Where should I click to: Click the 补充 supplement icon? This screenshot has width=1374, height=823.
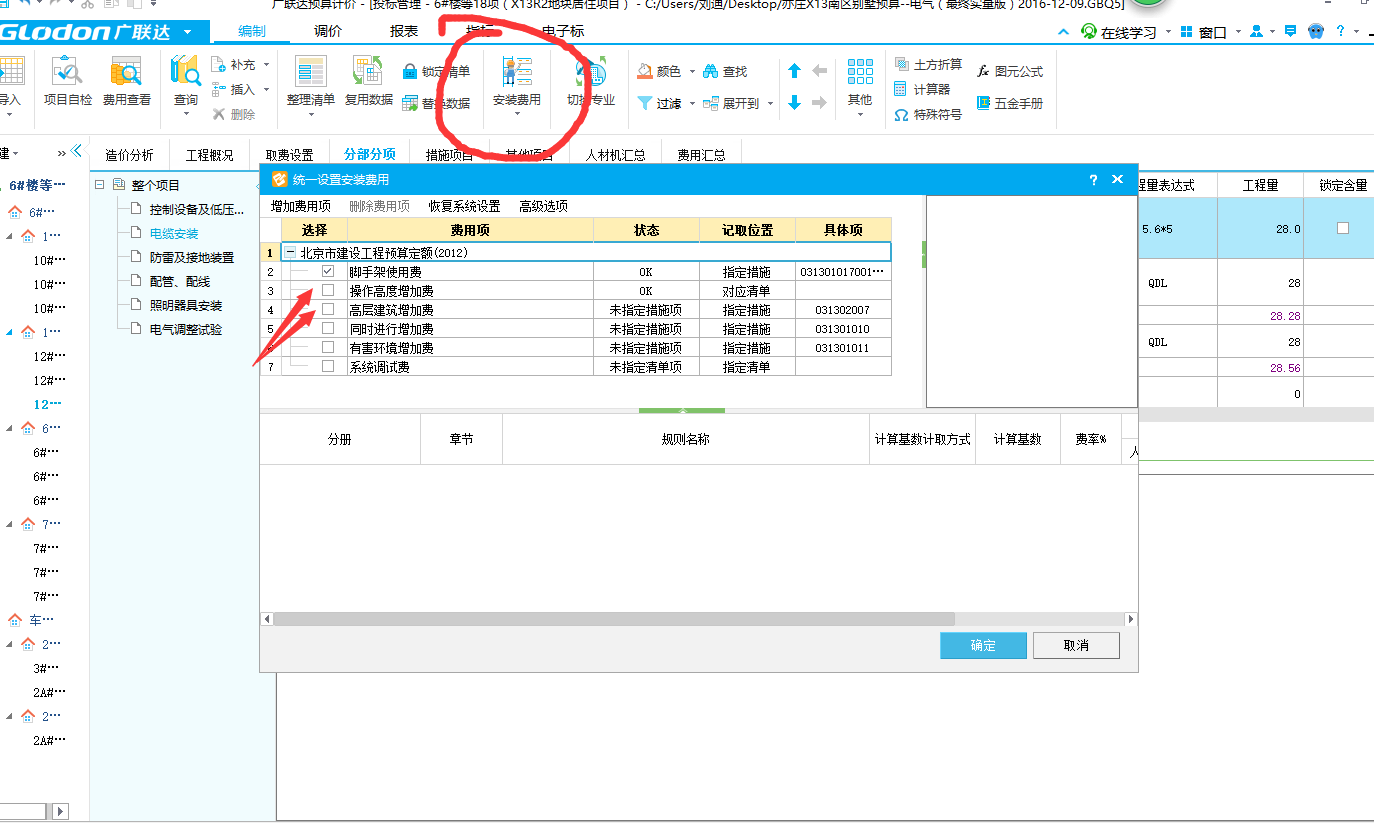coord(219,65)
